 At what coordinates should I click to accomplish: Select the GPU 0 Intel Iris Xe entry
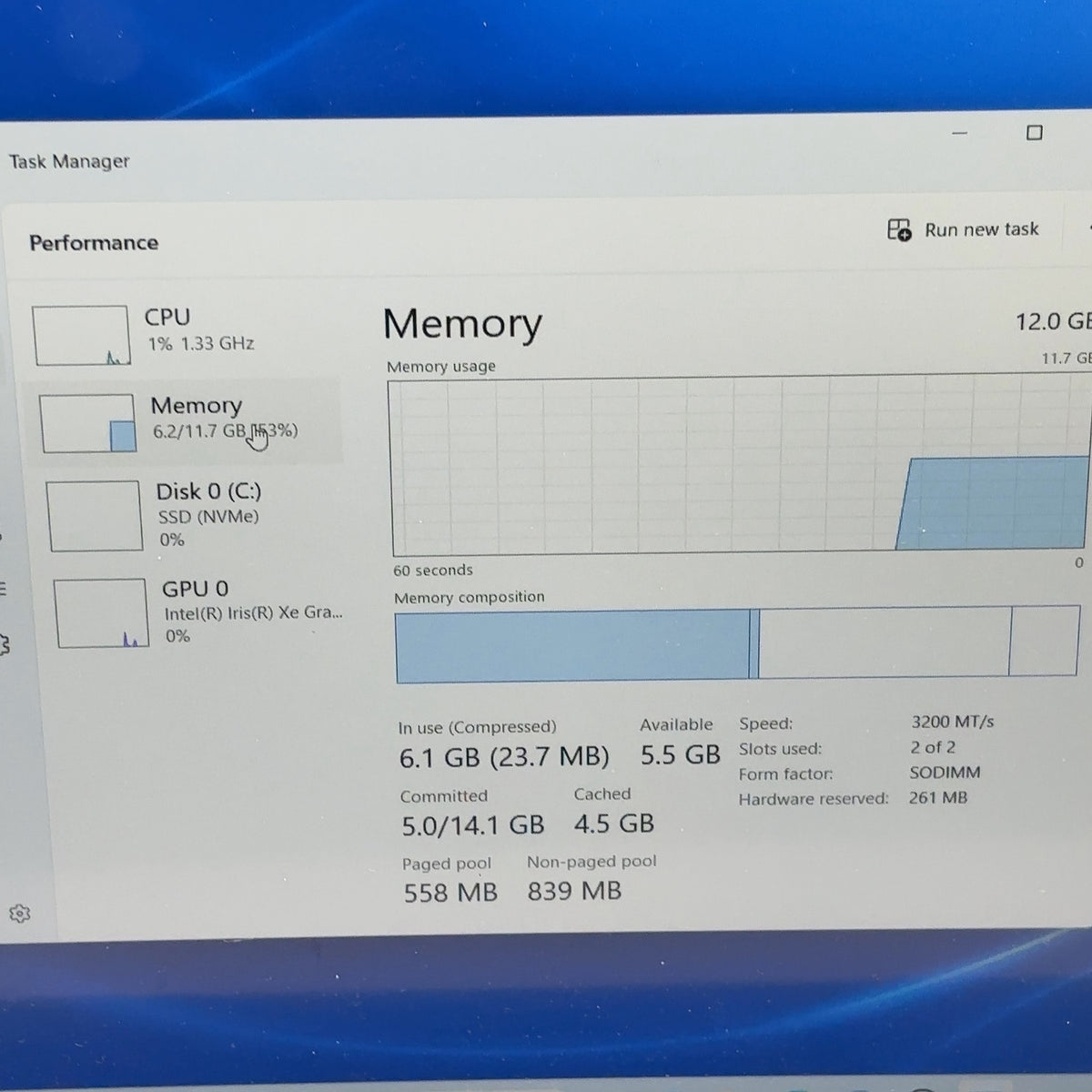pos(198,612)
